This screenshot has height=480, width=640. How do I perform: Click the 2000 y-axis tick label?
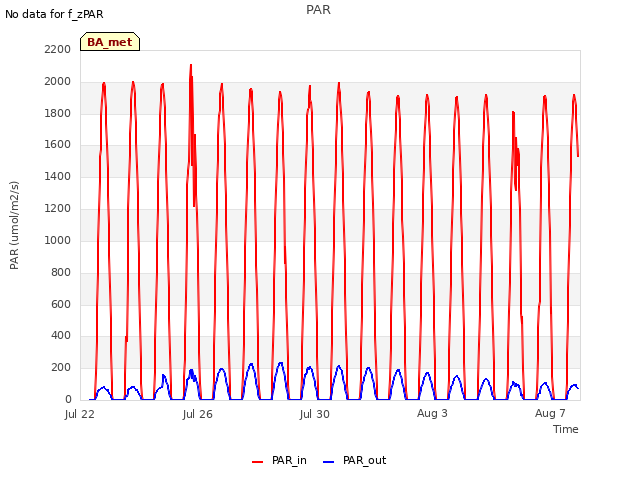58,82
